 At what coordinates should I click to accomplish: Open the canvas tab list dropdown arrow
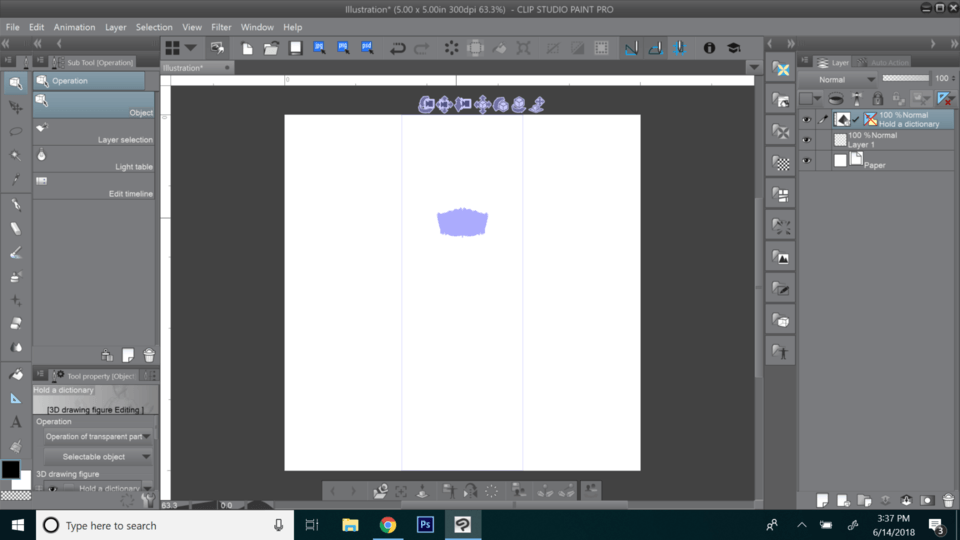click(x=754, y=67)
